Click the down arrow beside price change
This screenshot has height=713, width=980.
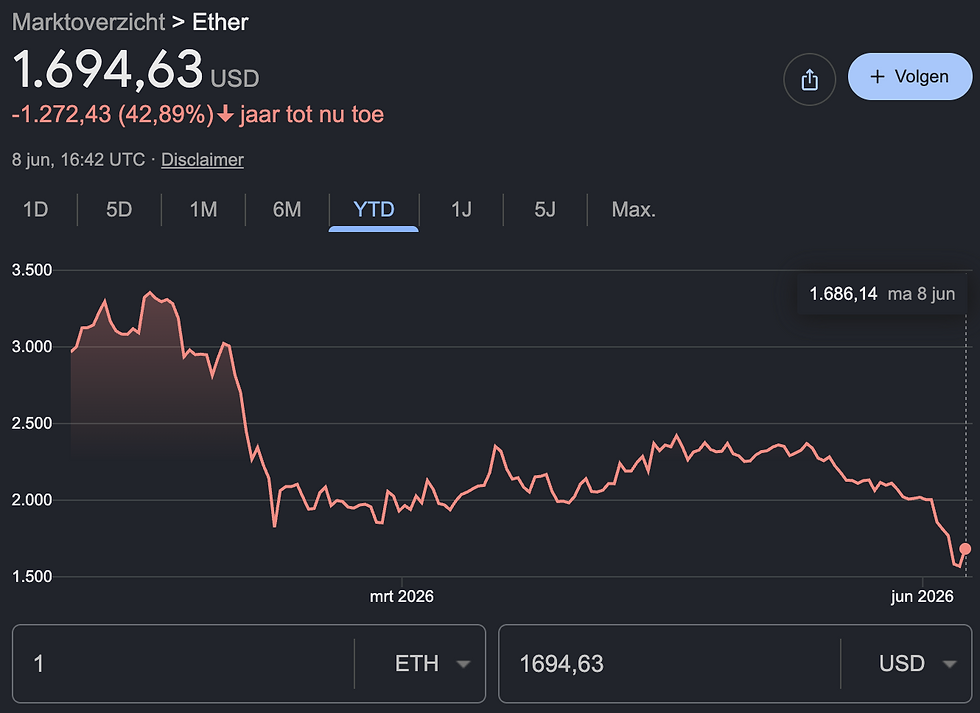pos(226,114)
